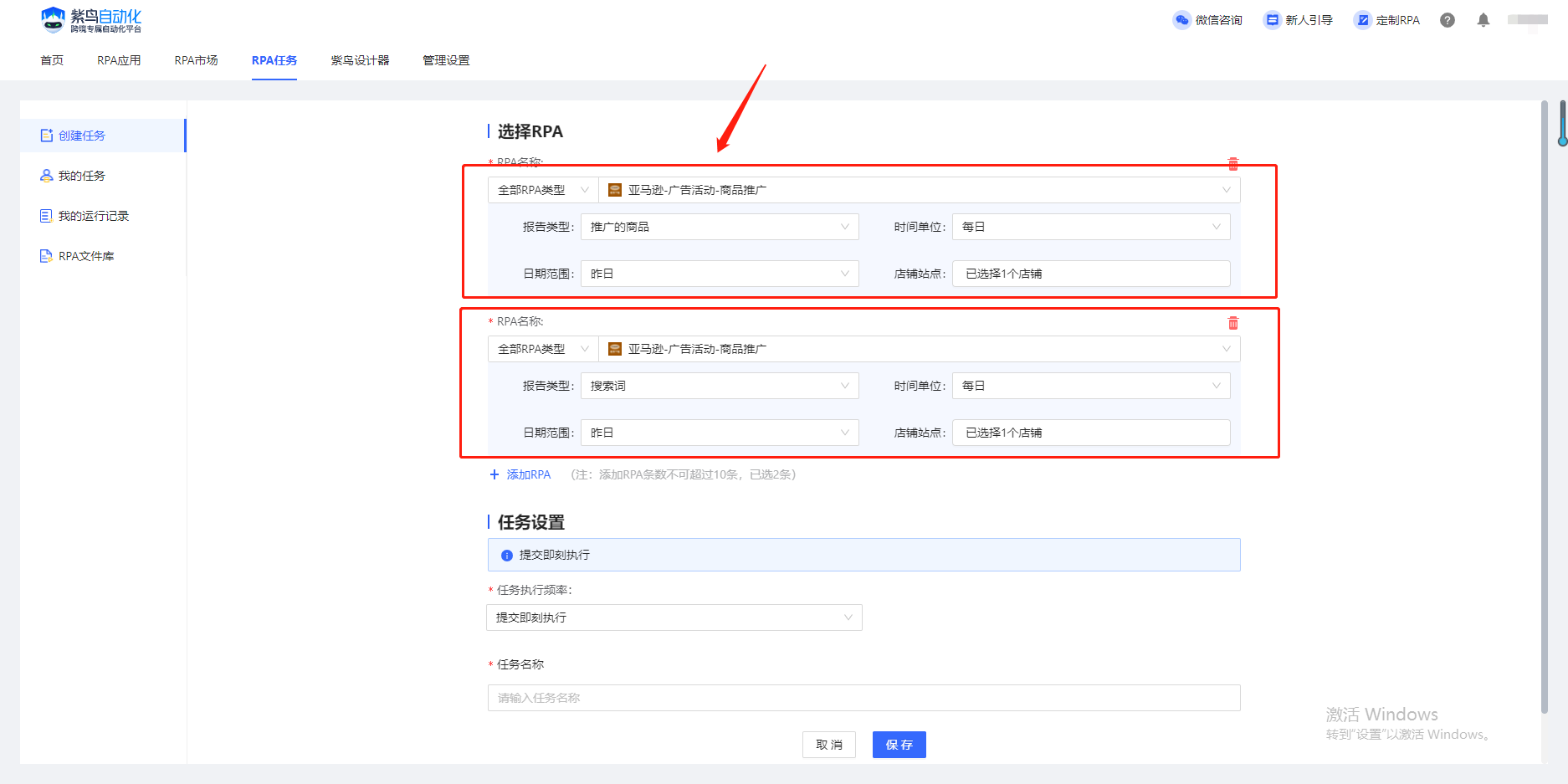Click the plus icon beside 添加RPA
1568x784 pixels.
coord(494,474)
